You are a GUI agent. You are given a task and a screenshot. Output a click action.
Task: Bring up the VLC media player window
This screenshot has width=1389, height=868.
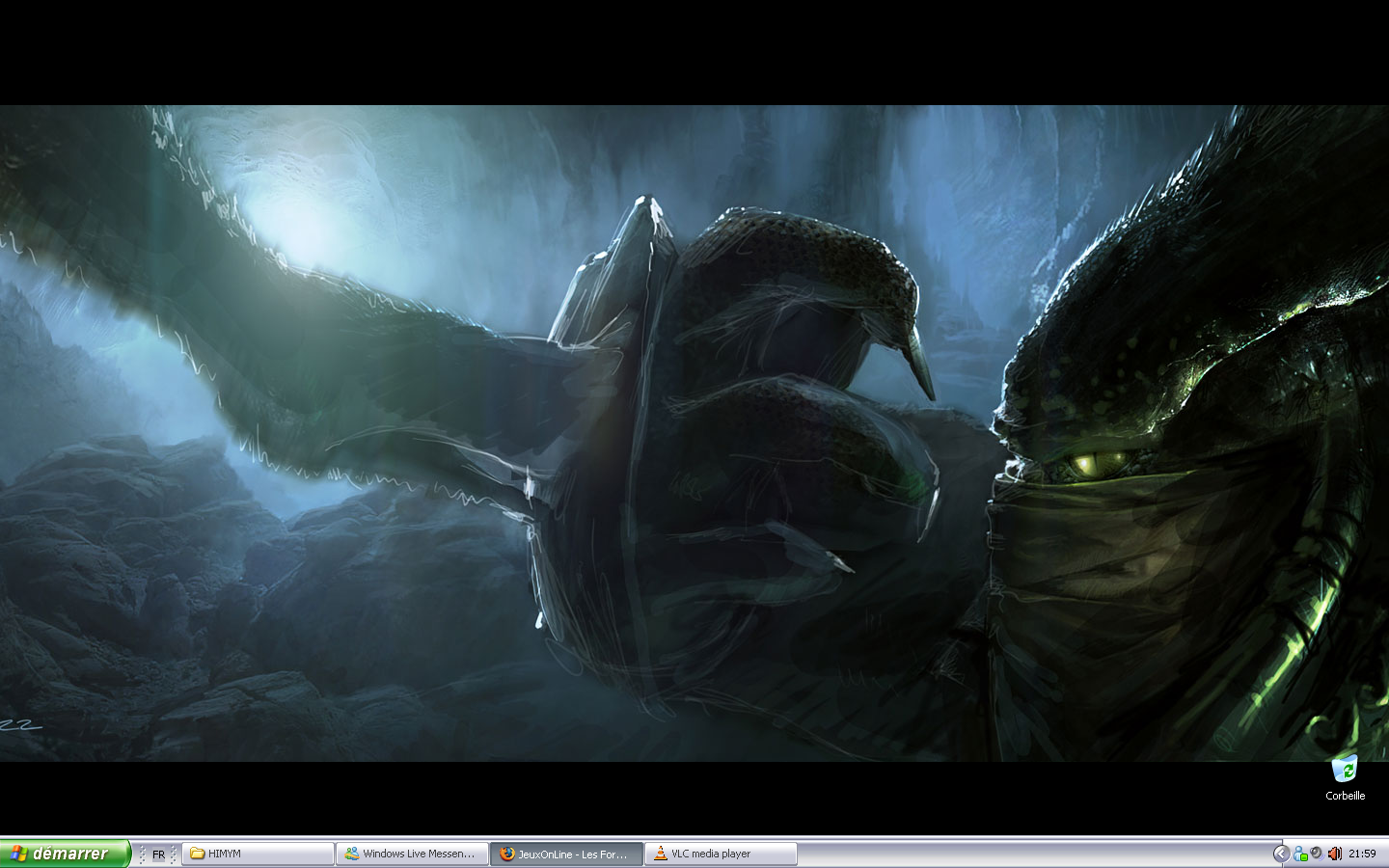[721, 854]
